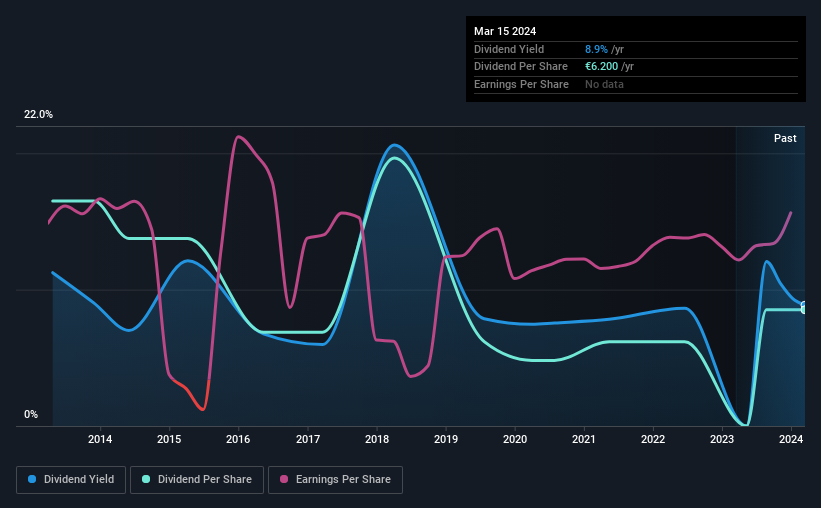Select the 2020 axis label

click(x=515, y=439)
